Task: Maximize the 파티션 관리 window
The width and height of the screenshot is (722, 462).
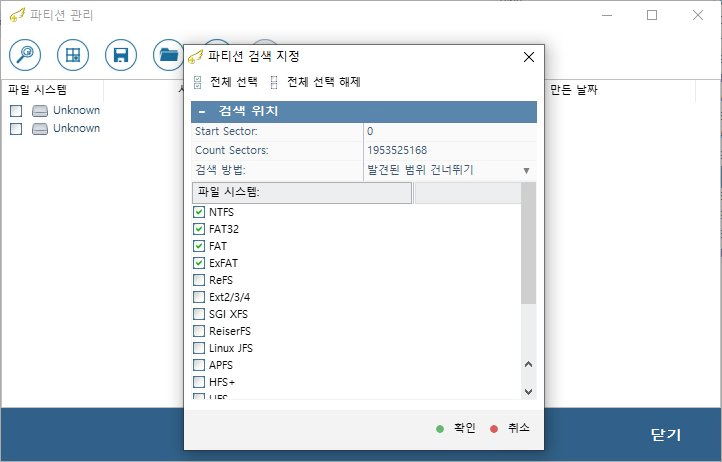Action: pyautogui.click(x=652, y=15)
